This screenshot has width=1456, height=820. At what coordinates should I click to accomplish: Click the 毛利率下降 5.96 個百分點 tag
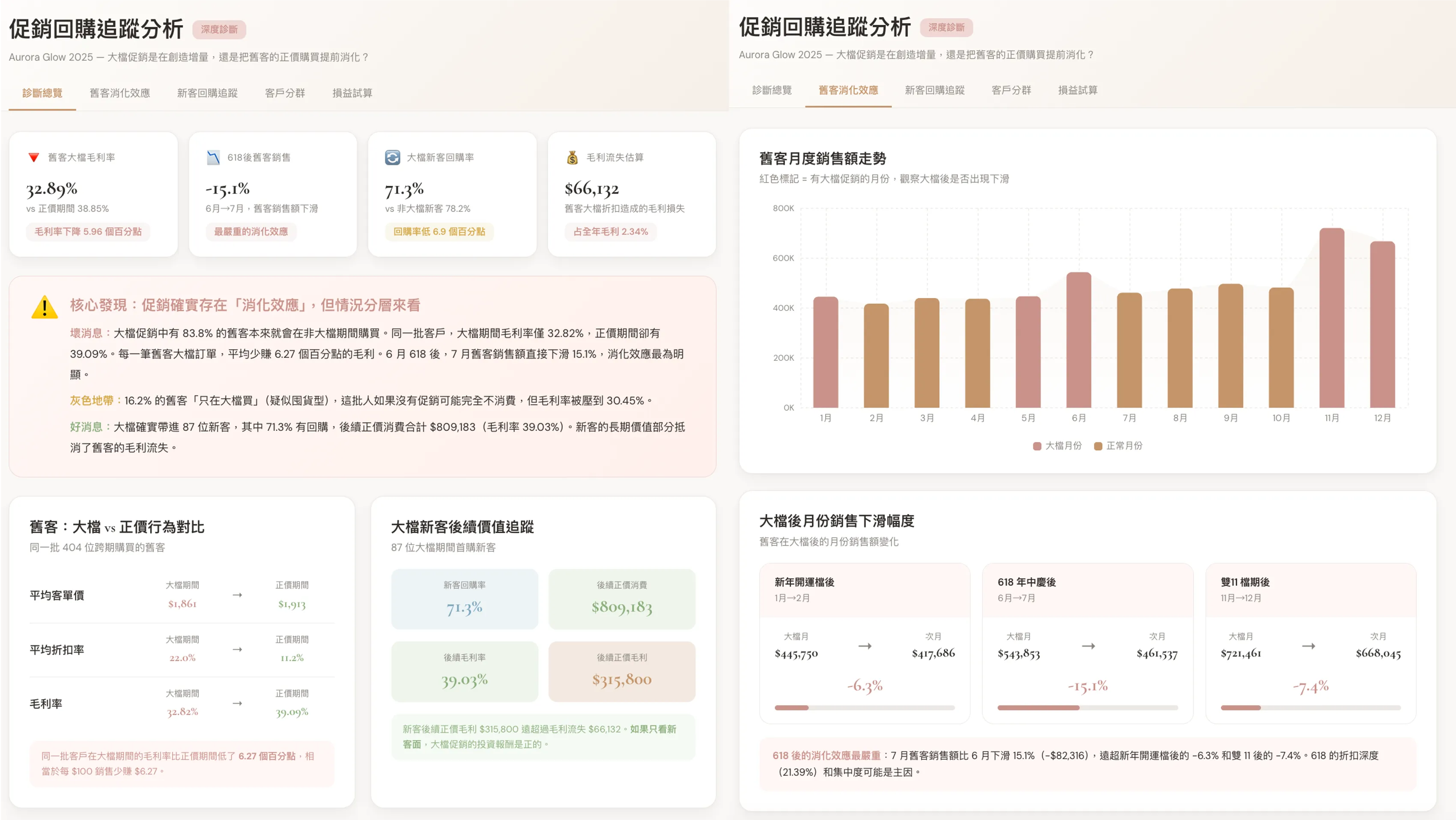(88, 232)
